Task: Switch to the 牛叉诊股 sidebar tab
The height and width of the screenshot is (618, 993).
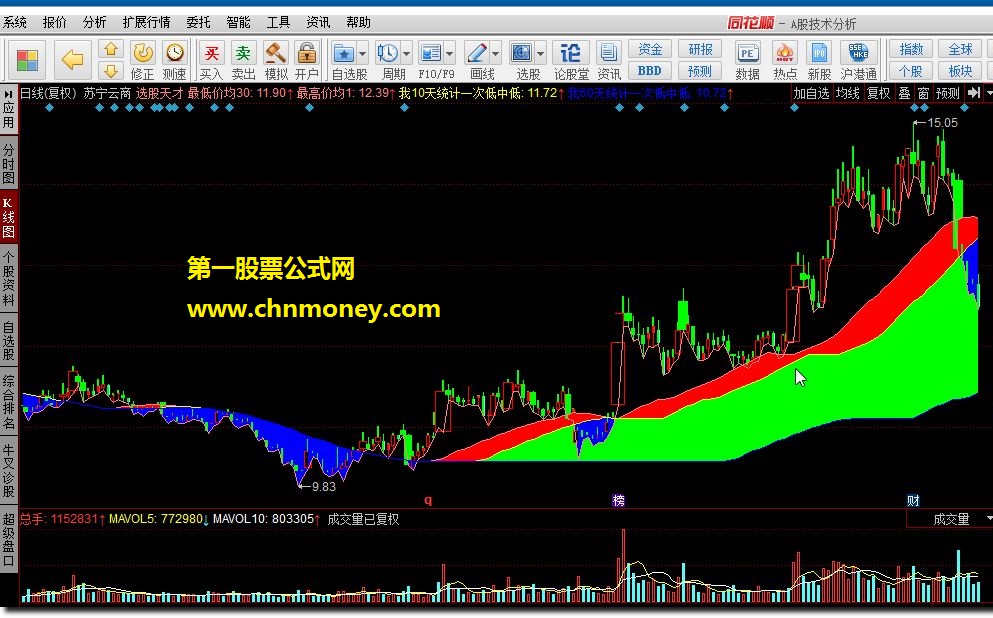Action: coord(8,470)
